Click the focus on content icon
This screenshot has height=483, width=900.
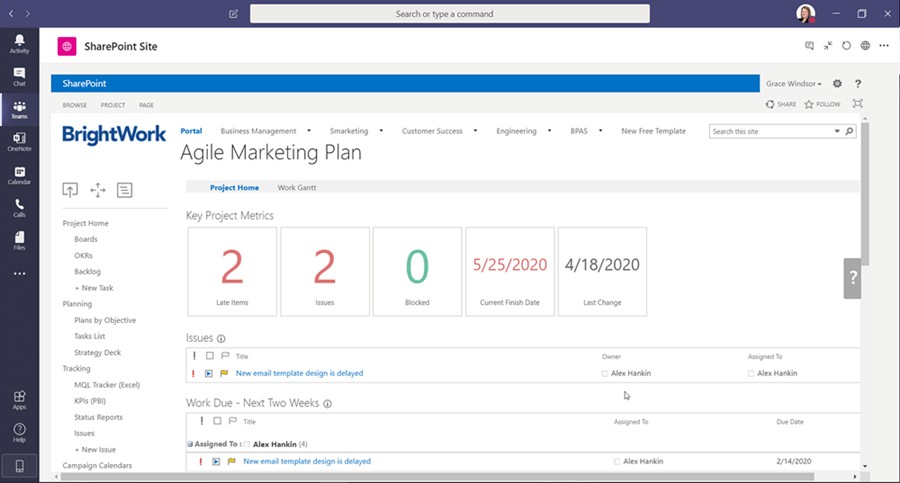pyautogui.click(x=858, y=104)
